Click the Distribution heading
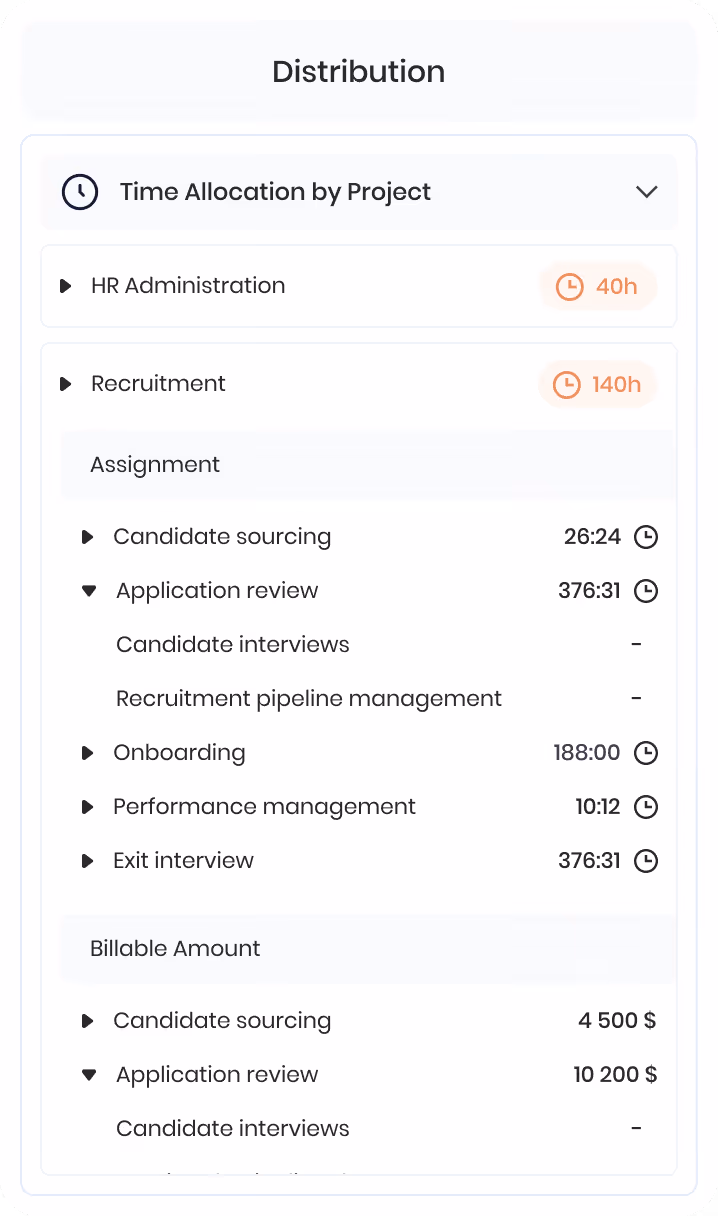Viewport: 718px width, 1216px height. (359, 72)
